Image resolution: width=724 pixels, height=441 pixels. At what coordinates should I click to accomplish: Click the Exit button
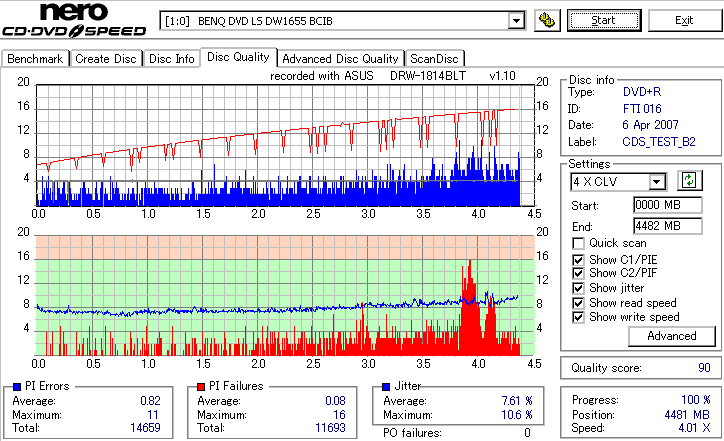coord(684,21)
